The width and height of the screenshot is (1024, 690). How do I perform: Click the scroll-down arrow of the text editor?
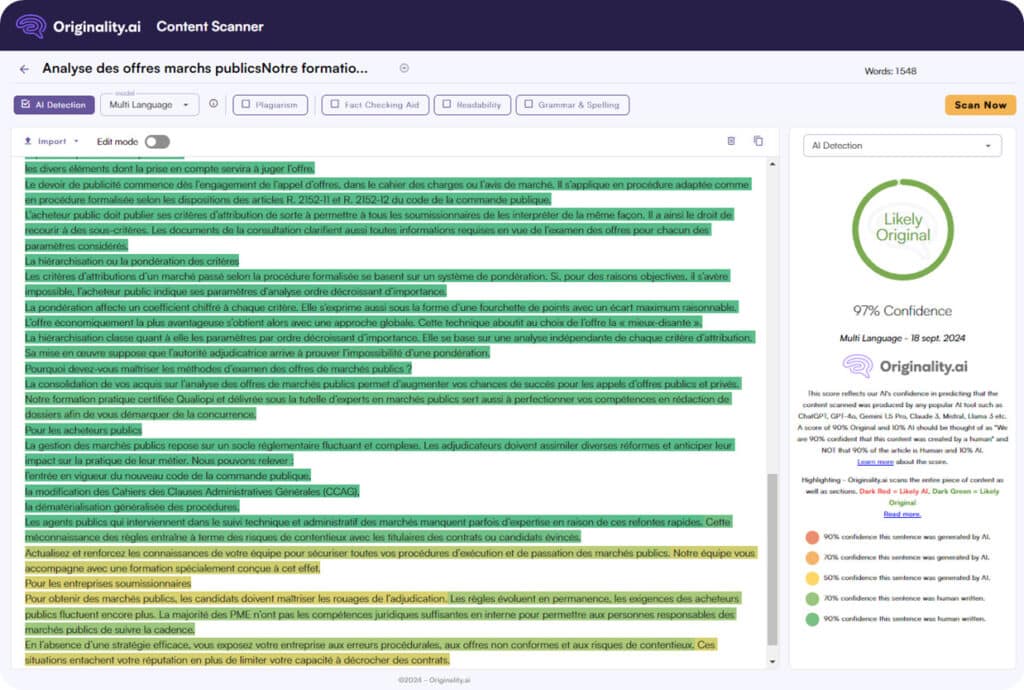click(x=773, y=661)
